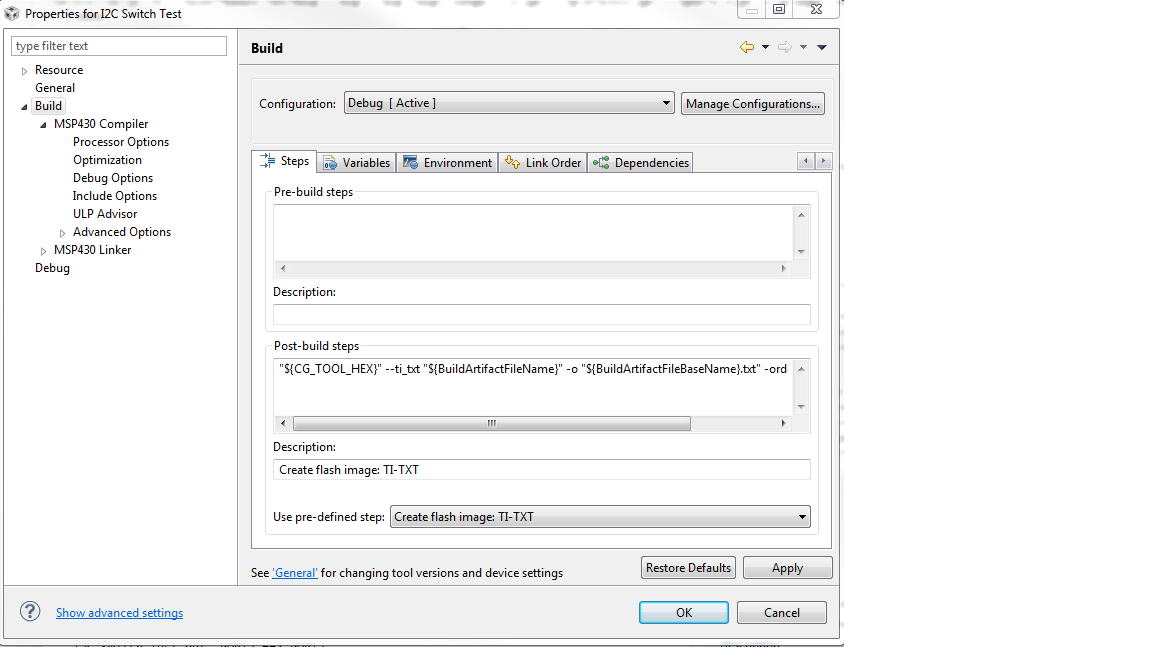This screenshot has height=648, width=1152.
Task: Click the back navigation arrow
Action: tap(745, 46)
